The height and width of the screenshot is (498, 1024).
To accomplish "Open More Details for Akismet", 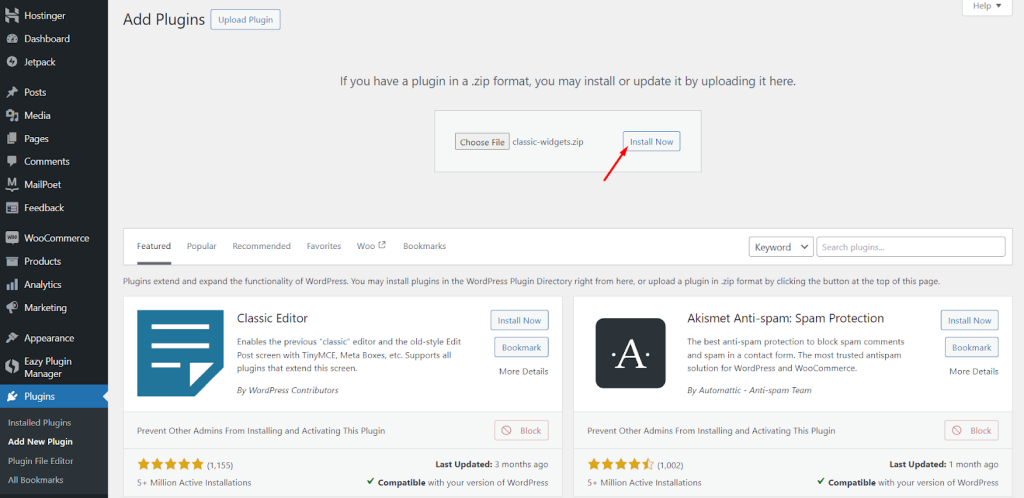I will (x=974, y=371).
